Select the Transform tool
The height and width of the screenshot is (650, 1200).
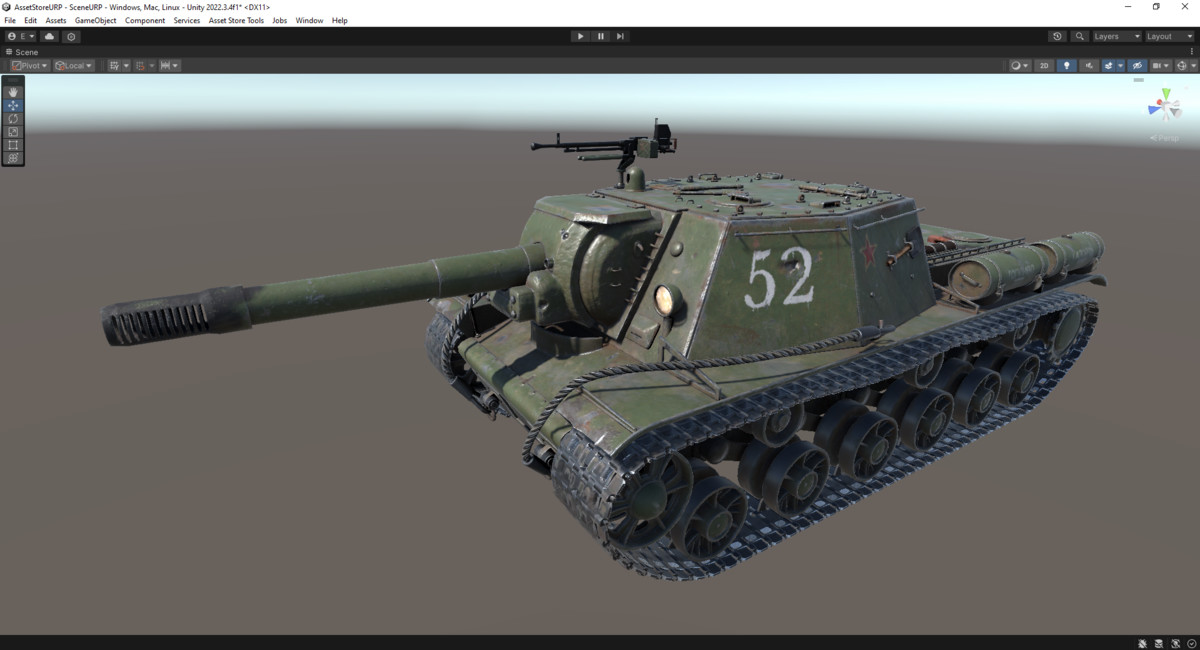click(13, 157)
